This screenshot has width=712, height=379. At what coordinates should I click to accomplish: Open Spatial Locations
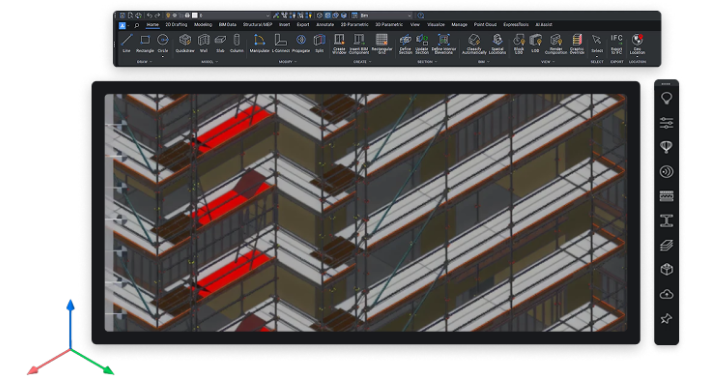[x=497, y=44]
